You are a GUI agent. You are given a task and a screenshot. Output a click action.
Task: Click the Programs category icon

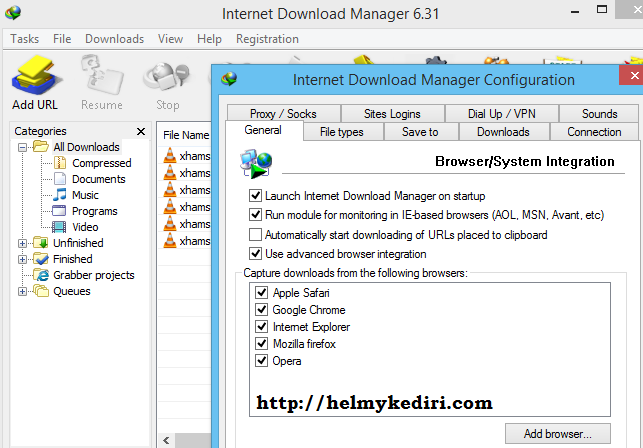(59, 211)
